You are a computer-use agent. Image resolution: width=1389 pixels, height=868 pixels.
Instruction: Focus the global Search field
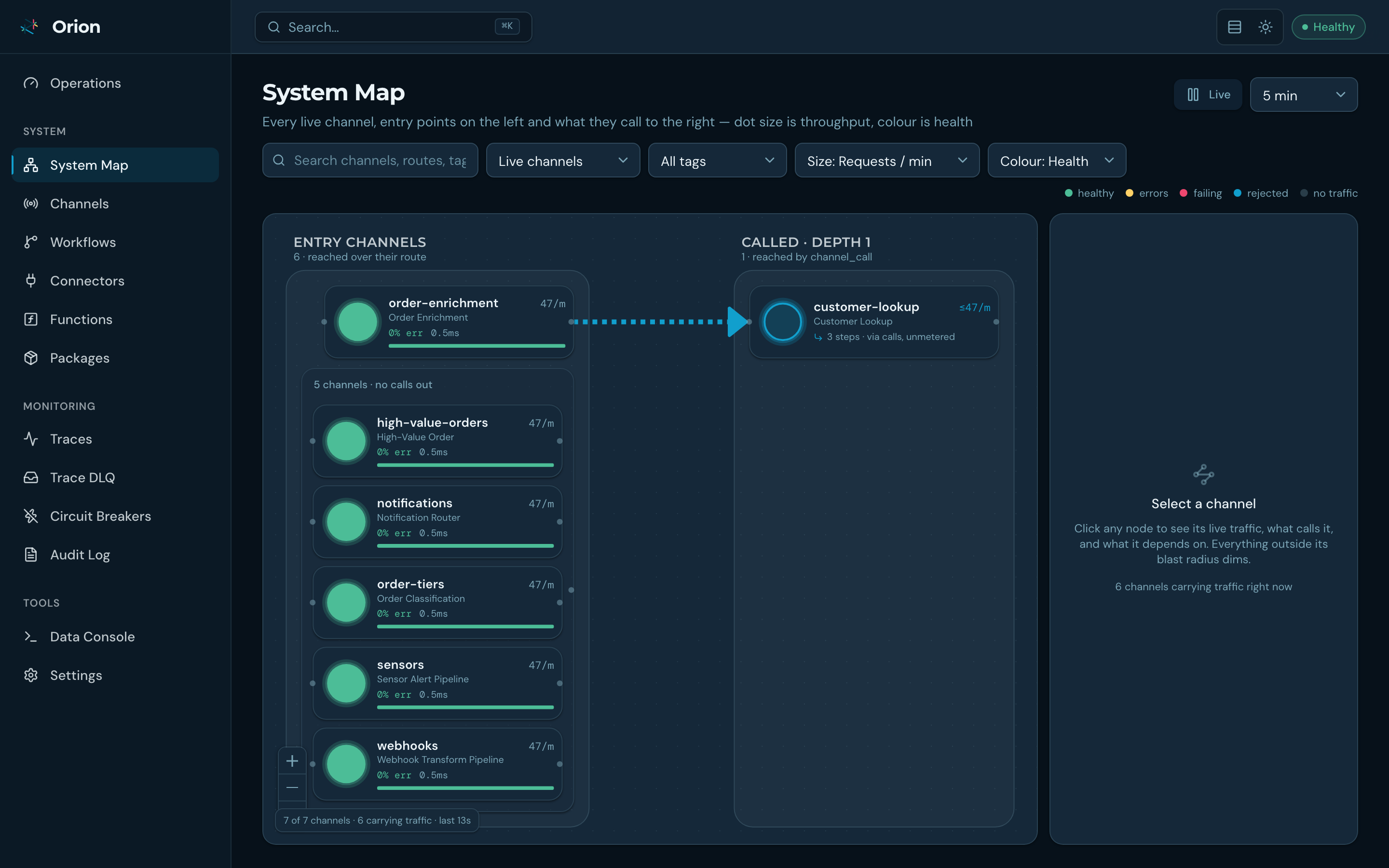coord(393,27)
